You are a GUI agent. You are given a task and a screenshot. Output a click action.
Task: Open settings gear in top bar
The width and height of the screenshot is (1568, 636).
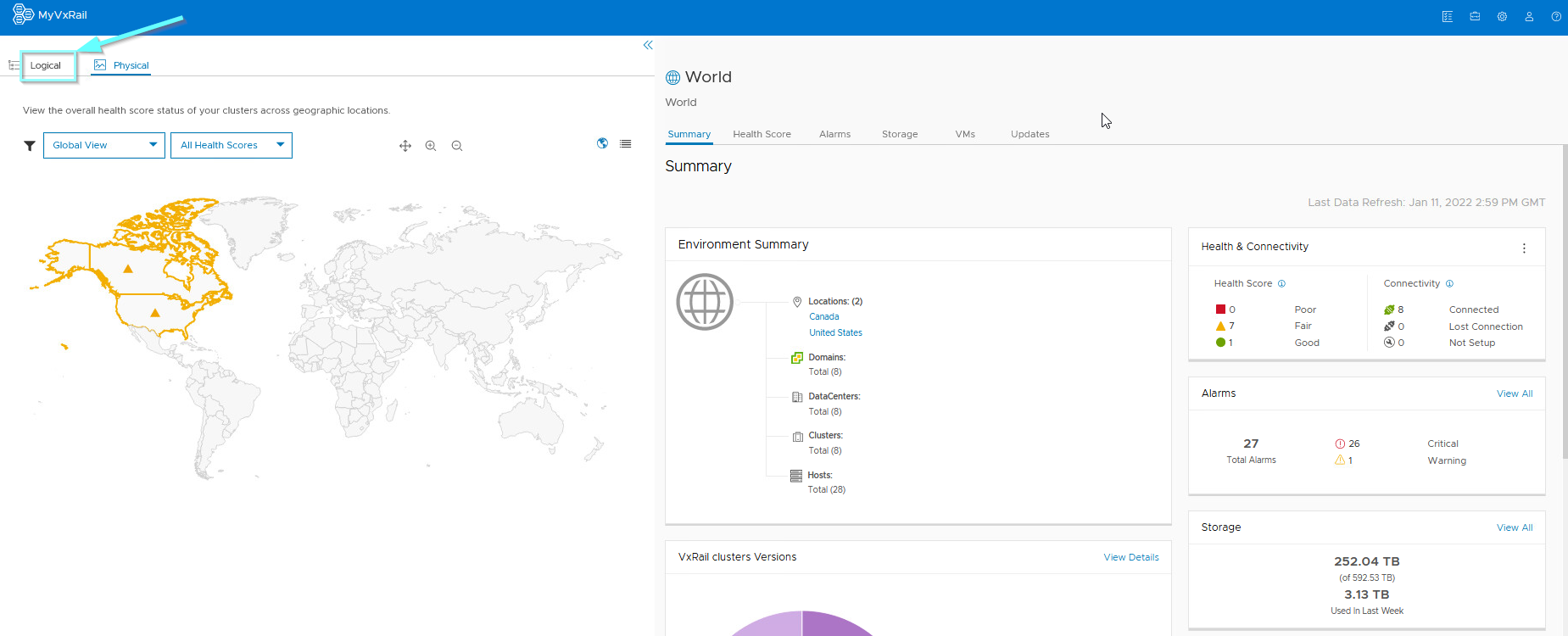[x=1502, y=16]
